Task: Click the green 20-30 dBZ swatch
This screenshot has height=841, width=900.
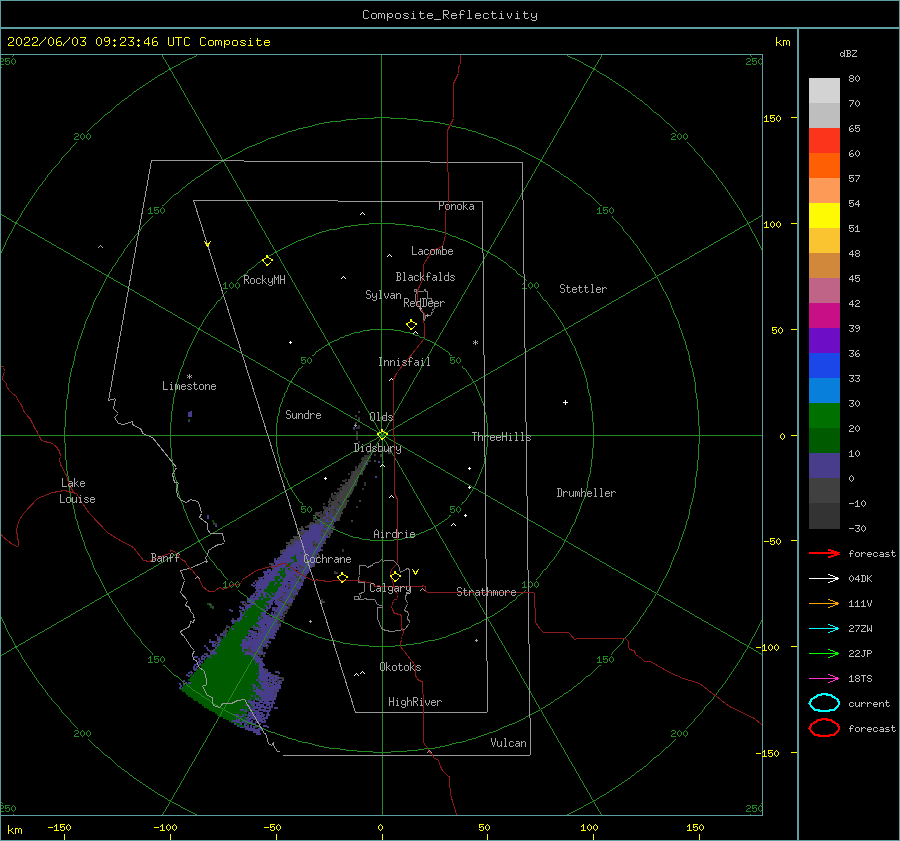Action: click(x=824, y=416)
